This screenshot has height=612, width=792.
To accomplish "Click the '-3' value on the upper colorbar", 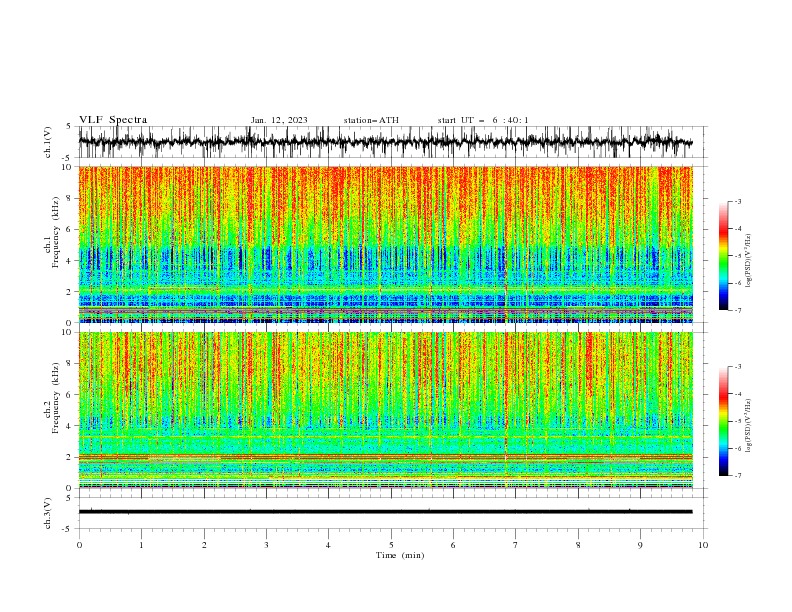I will (737, 201).
